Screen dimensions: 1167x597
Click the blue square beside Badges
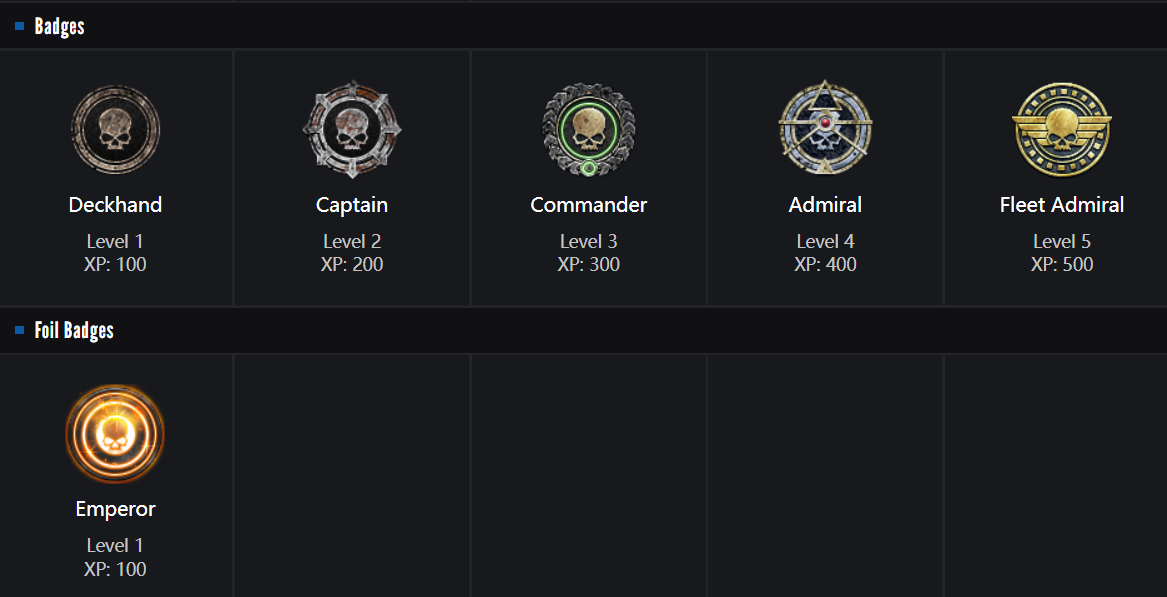[19, 27]
